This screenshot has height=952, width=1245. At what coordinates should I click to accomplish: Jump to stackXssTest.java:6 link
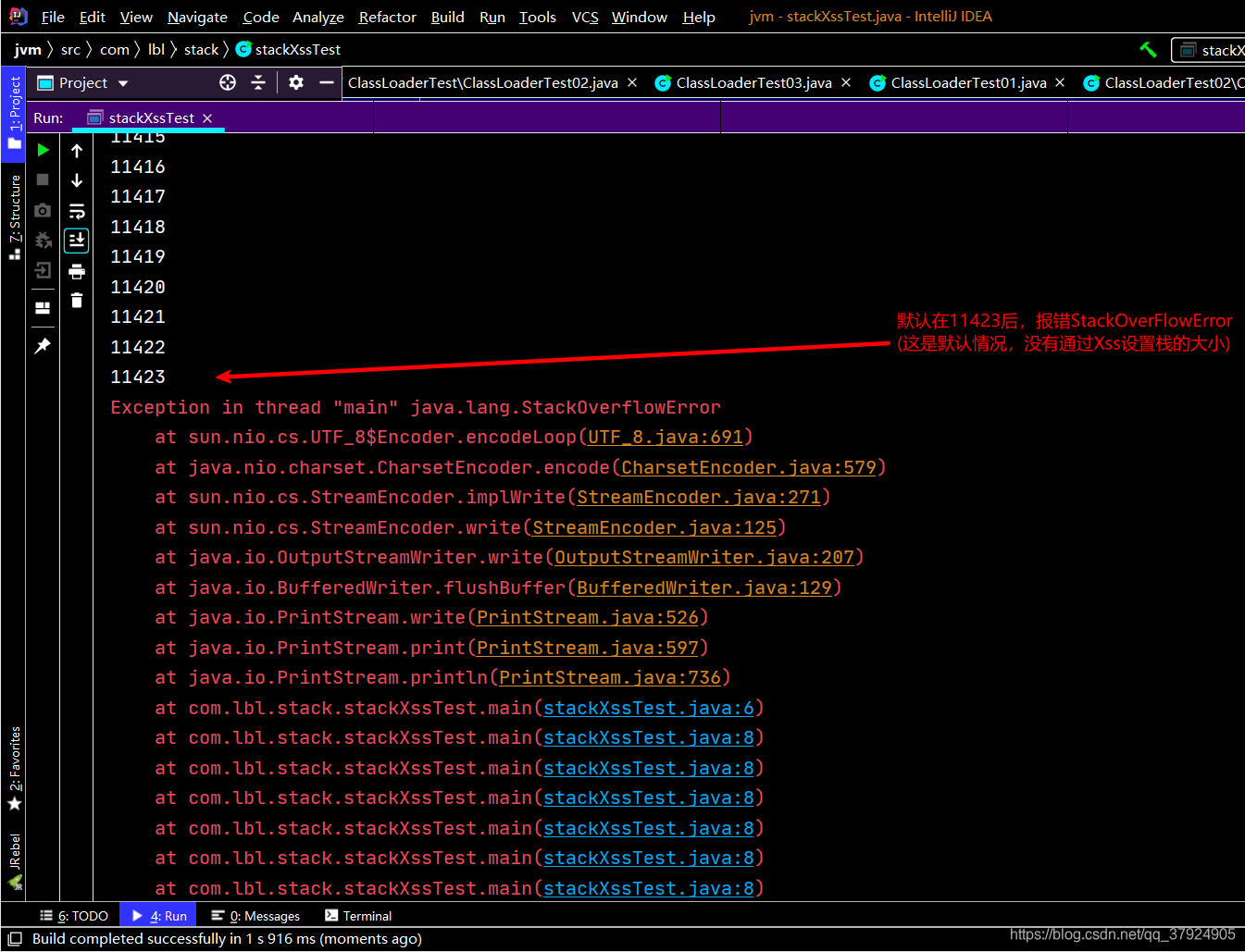pos(649,708)
